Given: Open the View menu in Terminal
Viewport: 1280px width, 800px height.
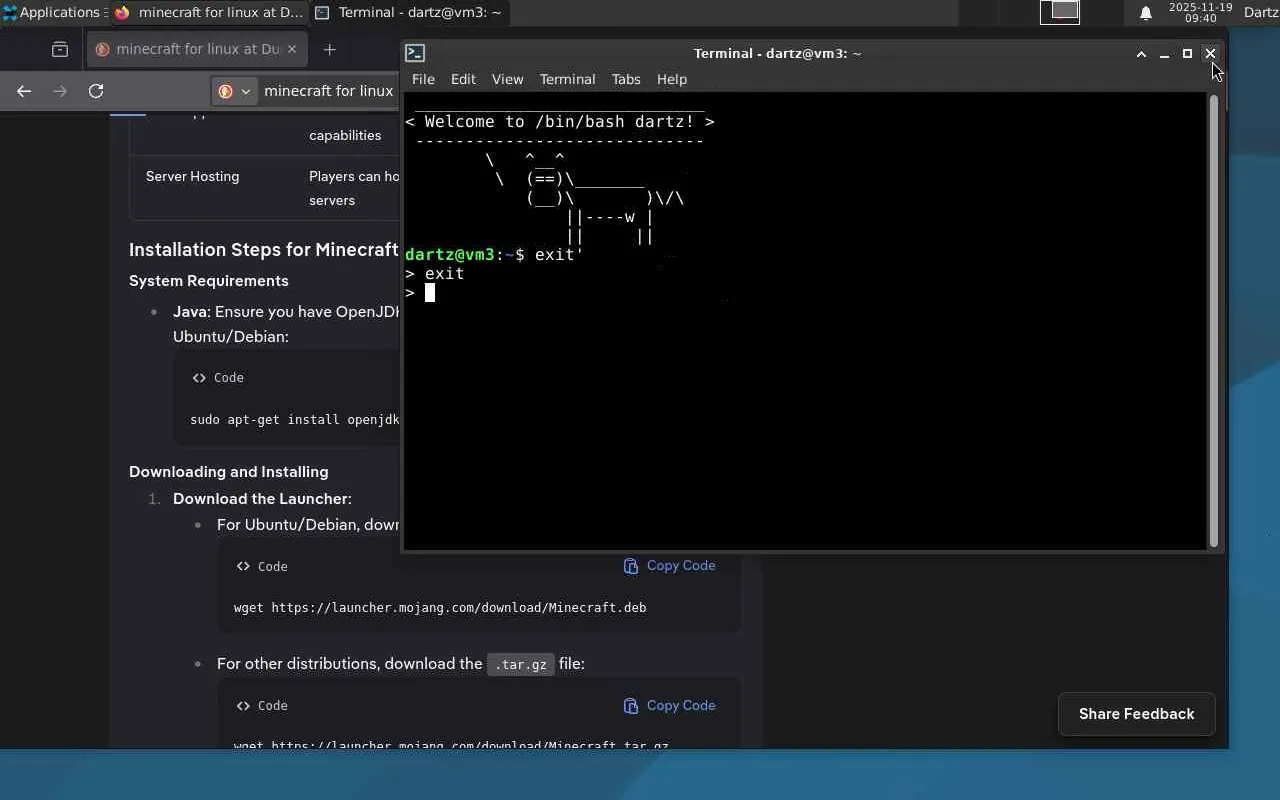Looking at the screenshot, I should 507,79.
